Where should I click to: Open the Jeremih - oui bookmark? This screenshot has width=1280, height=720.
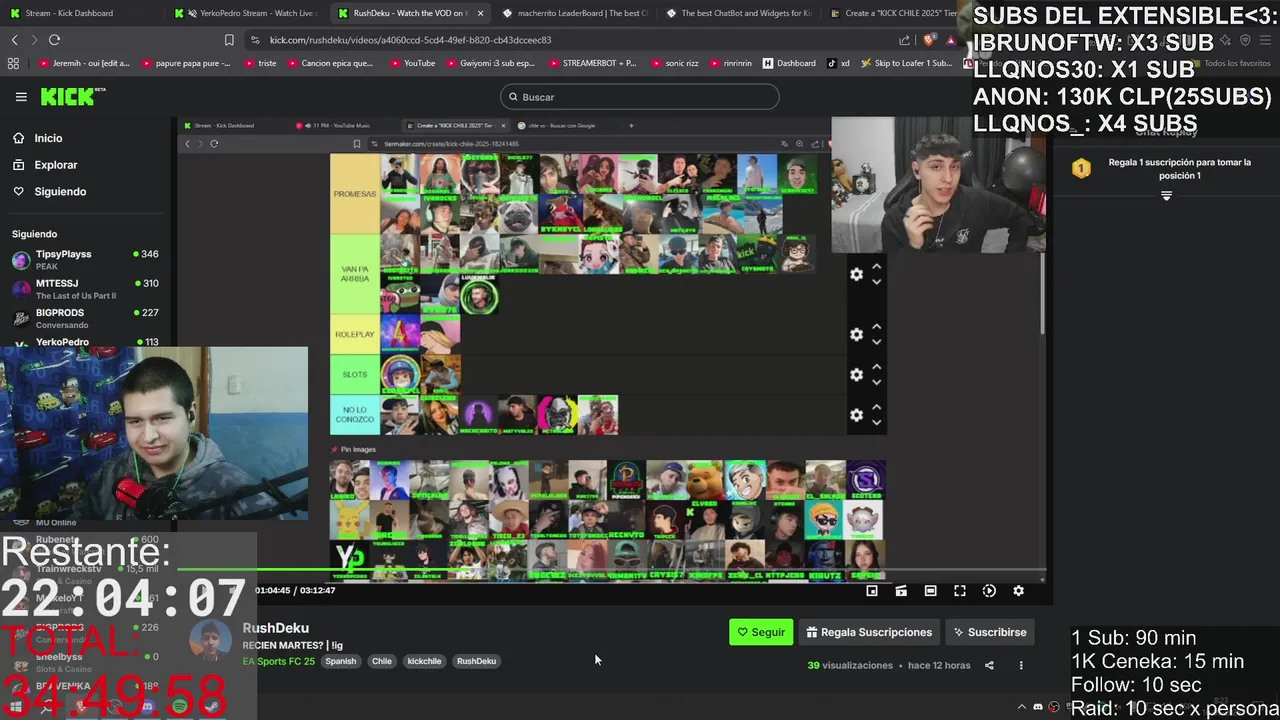click(83, 63)
